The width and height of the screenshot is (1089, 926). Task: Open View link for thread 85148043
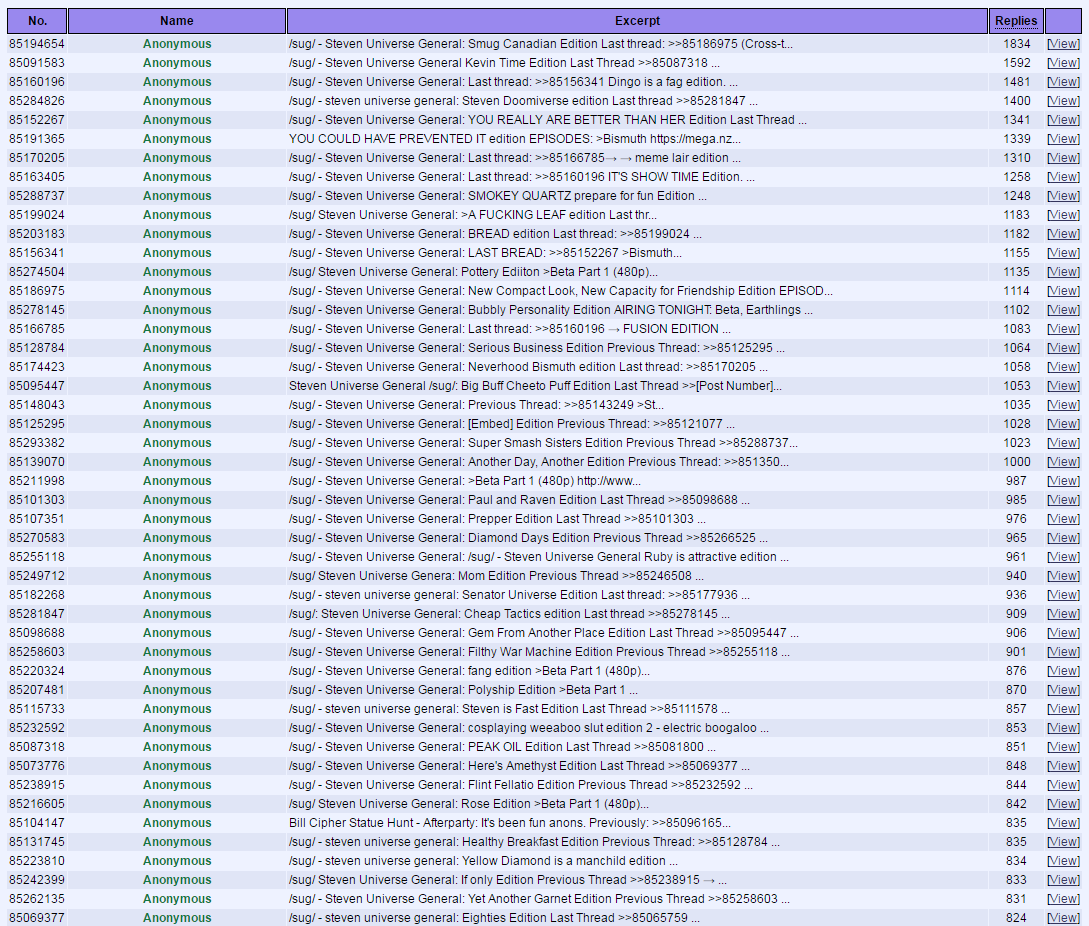(x=1063, y=404)
